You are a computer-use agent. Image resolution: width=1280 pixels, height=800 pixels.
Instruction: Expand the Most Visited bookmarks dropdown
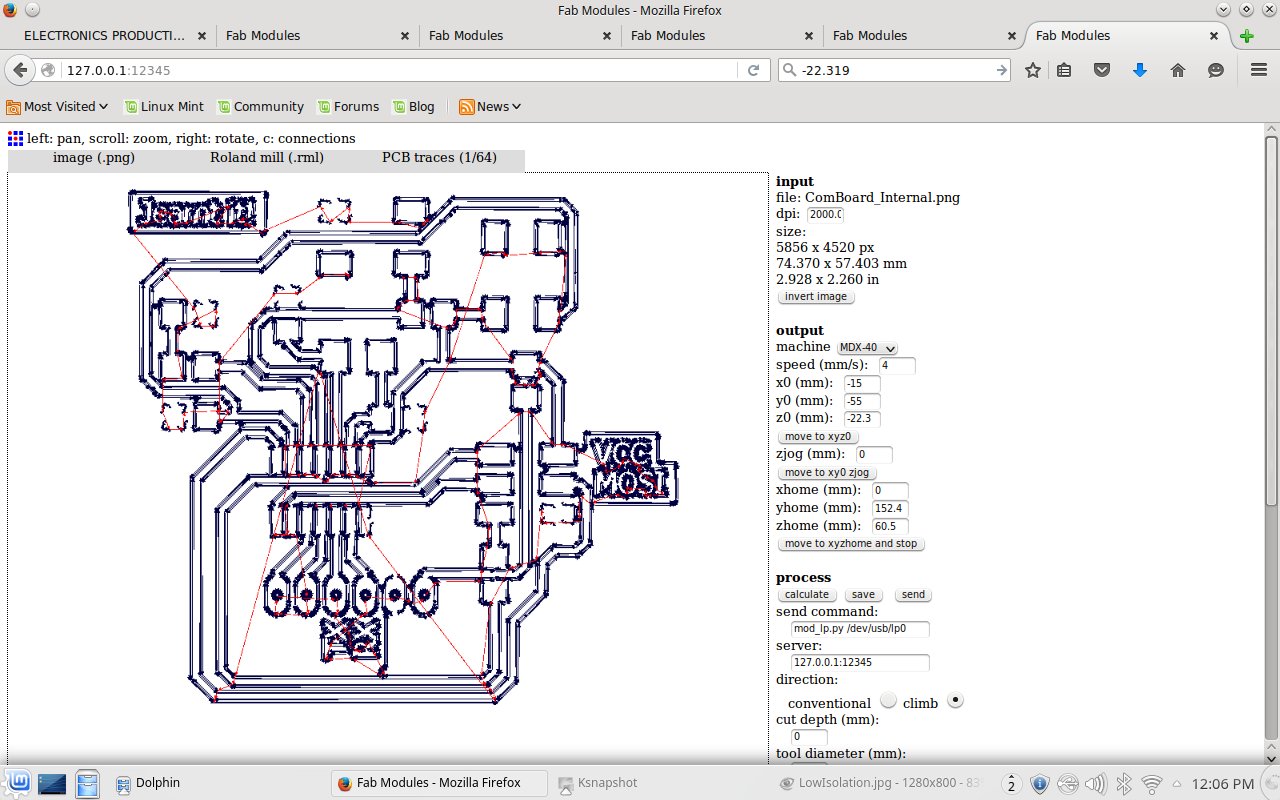[58, 106]
